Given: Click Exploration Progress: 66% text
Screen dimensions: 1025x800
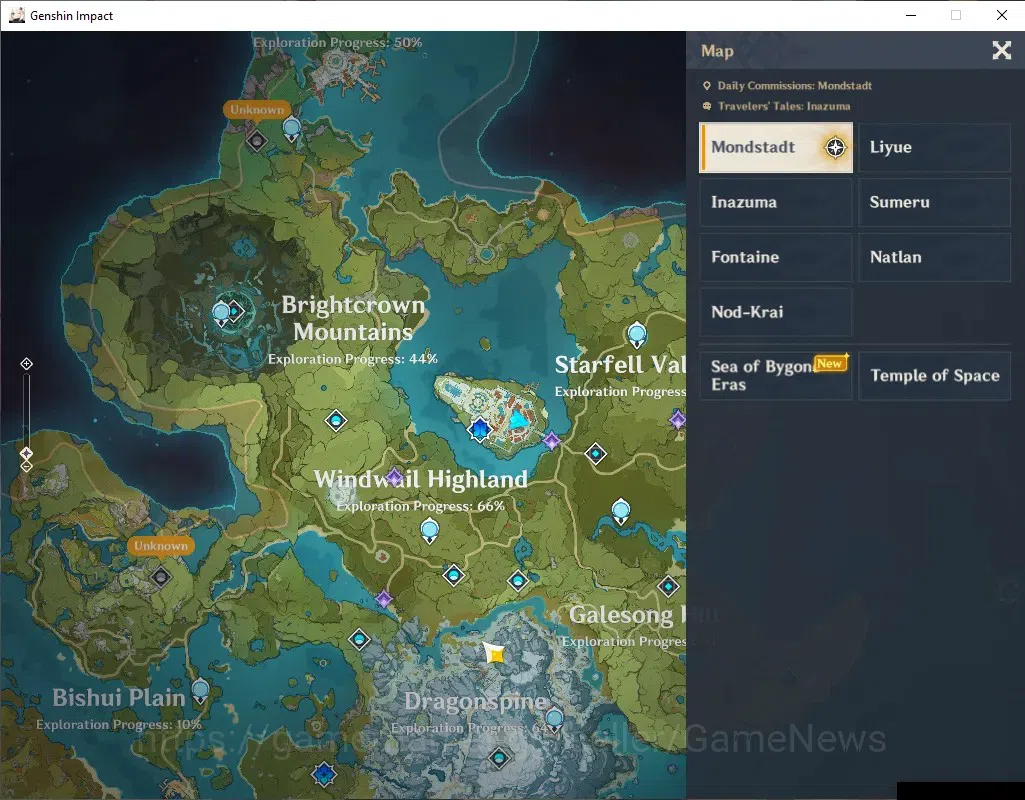Looking at the screenshot, I should coord(420,506).
